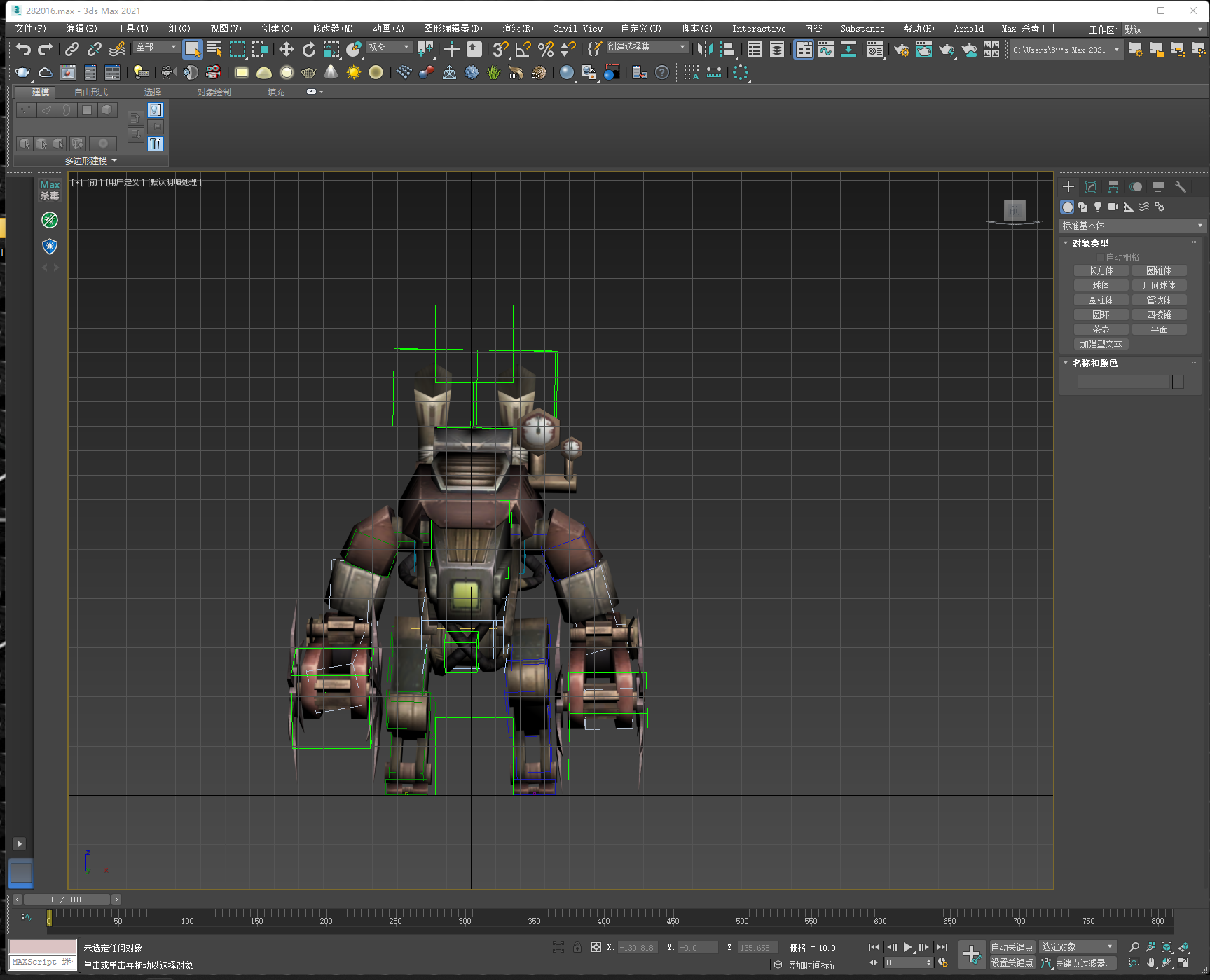Open the Layer Explorer icon
The height and width of the screenshot is (980, 1210).
point(777,49)
